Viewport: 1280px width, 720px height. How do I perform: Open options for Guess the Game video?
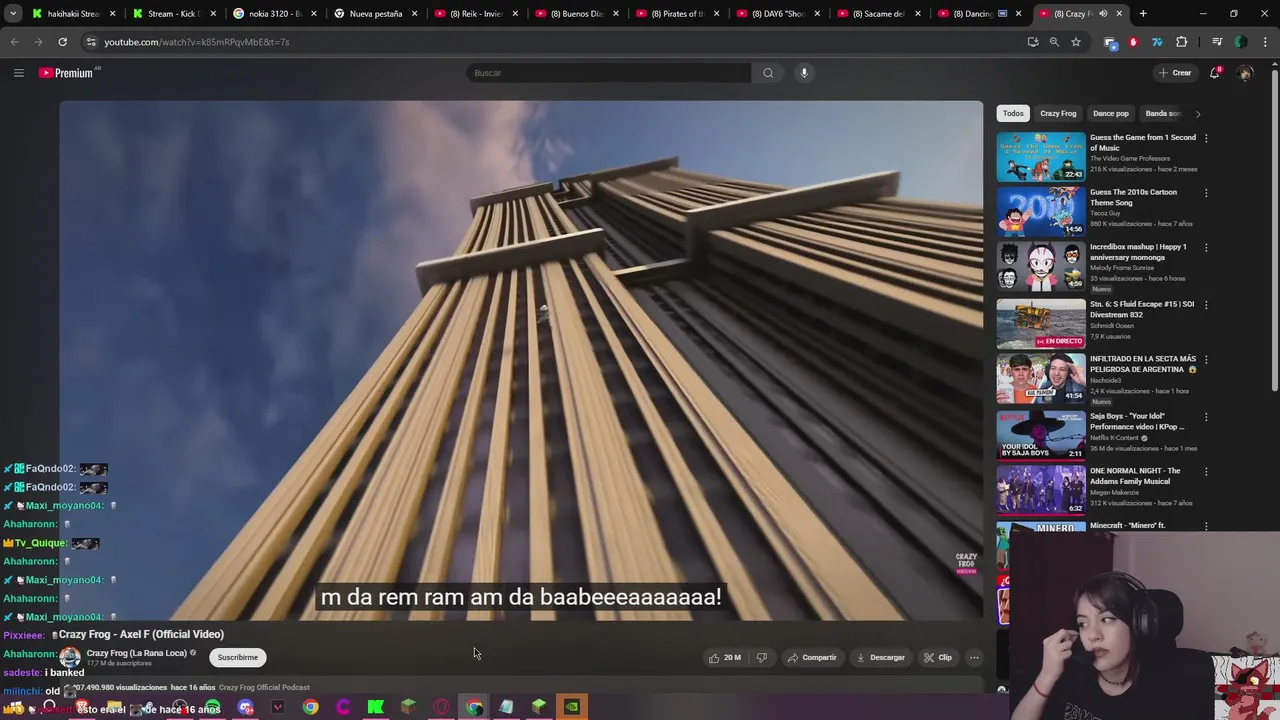pyautogui.click(x=1206, y=138)
